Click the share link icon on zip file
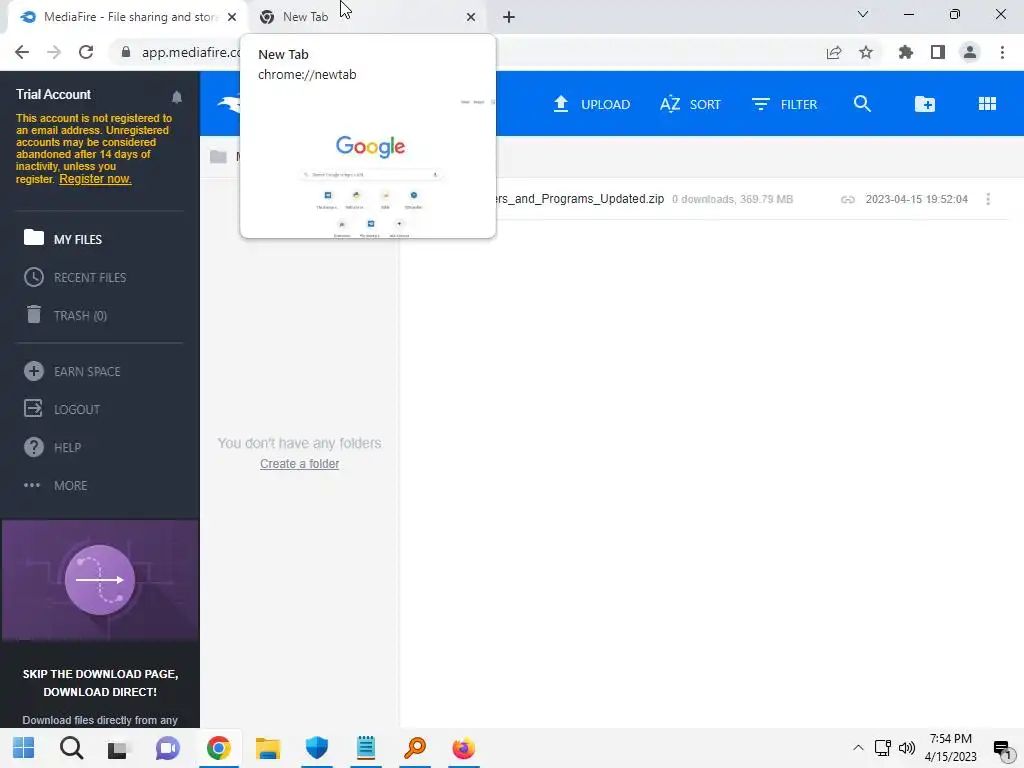The height and width of the screenshot is (768, 1024). 847,199
